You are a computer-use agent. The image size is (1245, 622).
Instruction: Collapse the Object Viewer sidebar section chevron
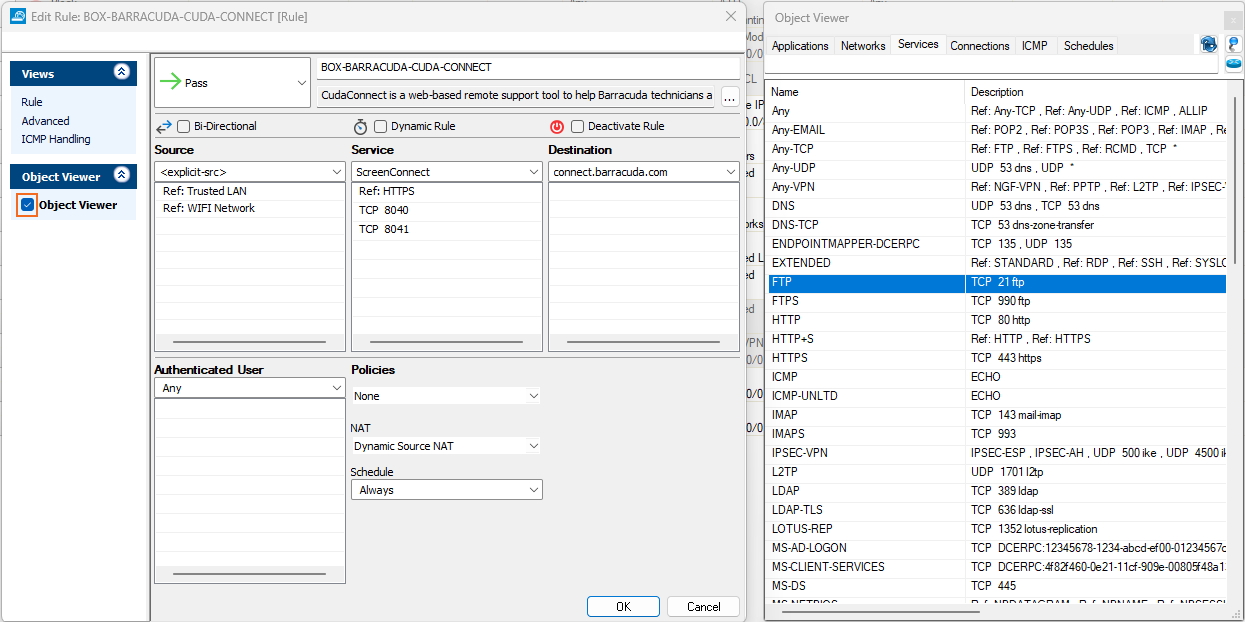click(122, 176)
